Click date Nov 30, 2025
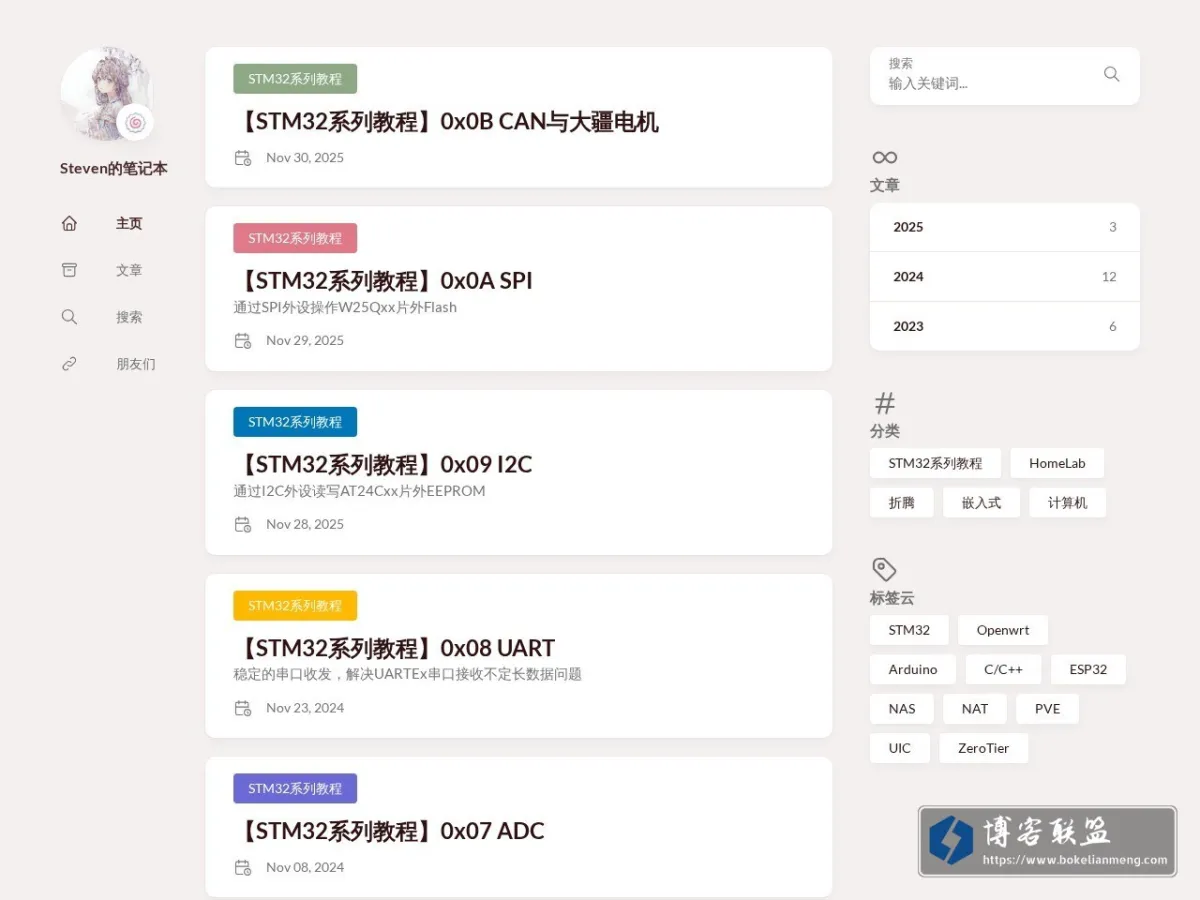Image resolution: width=1200 pixels, height=900 pixels. pos(305,158)
